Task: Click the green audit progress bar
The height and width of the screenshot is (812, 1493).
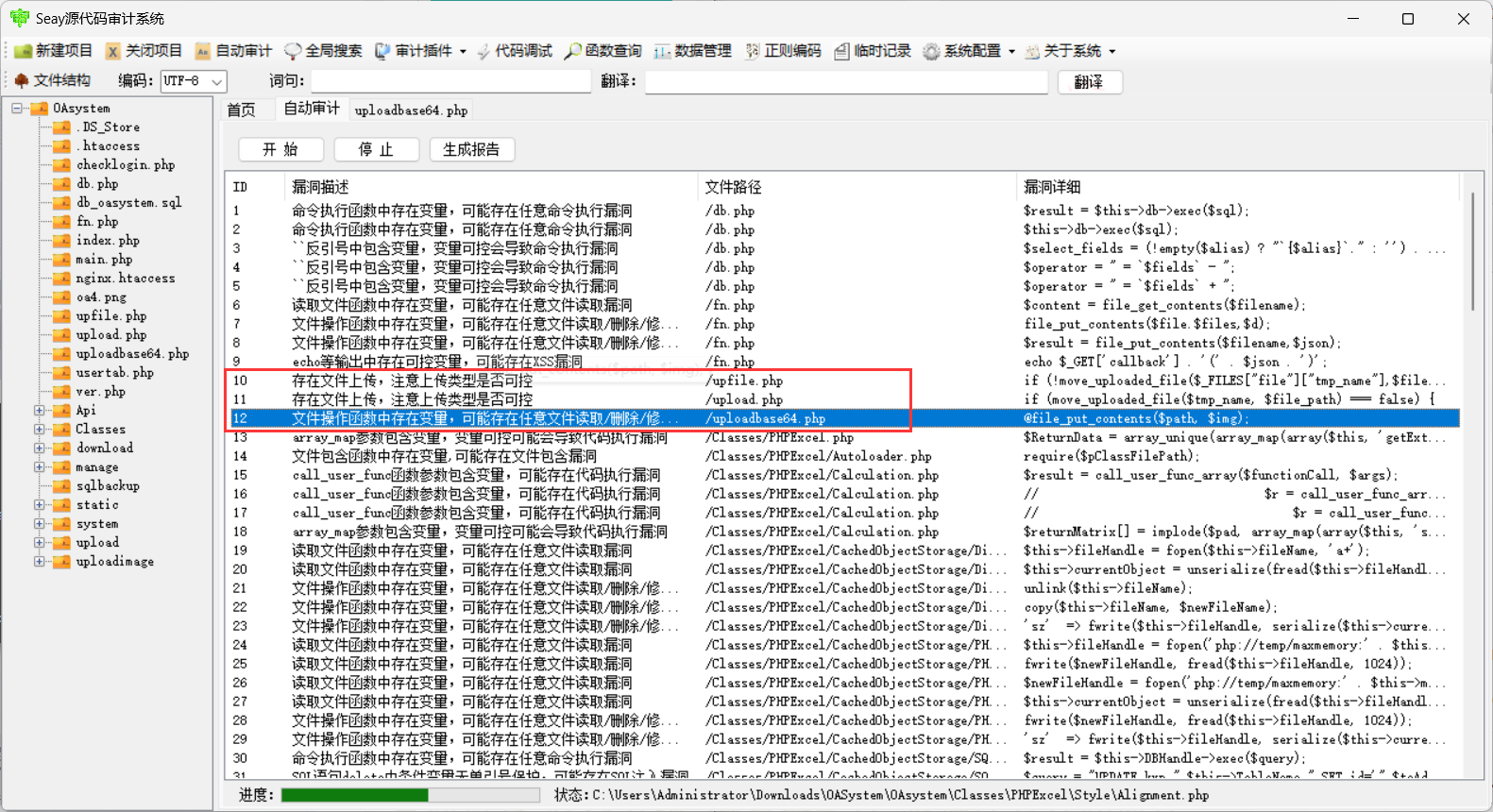Action: click(410, 795)
